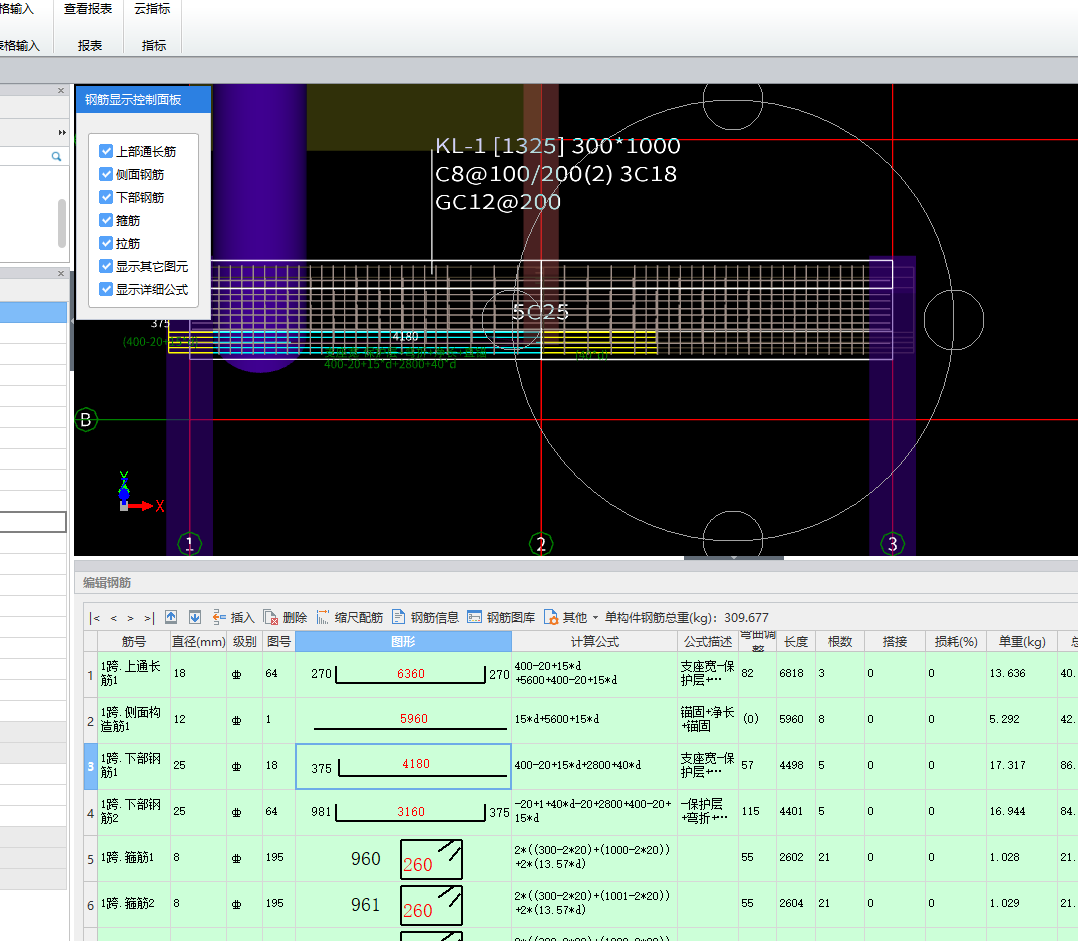The height and width of the screenshot is (941, 1078).
Task: Go to next rebar record
Action: (130, 618)
